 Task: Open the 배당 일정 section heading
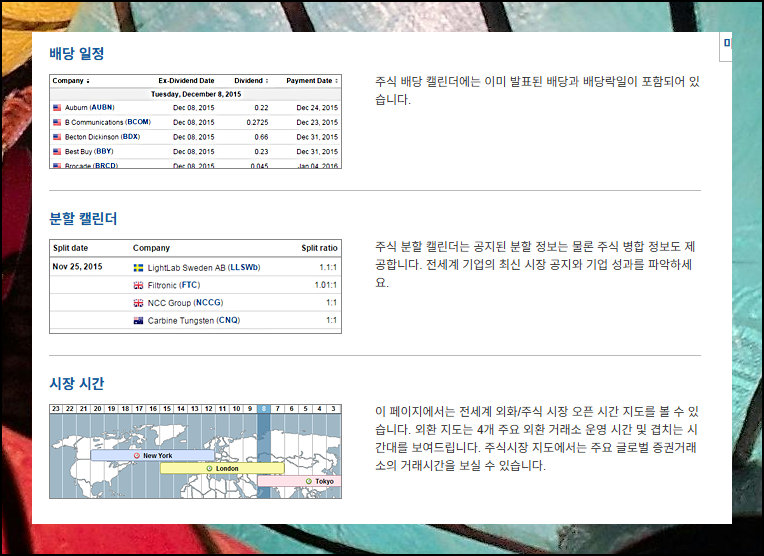(76, 53)
